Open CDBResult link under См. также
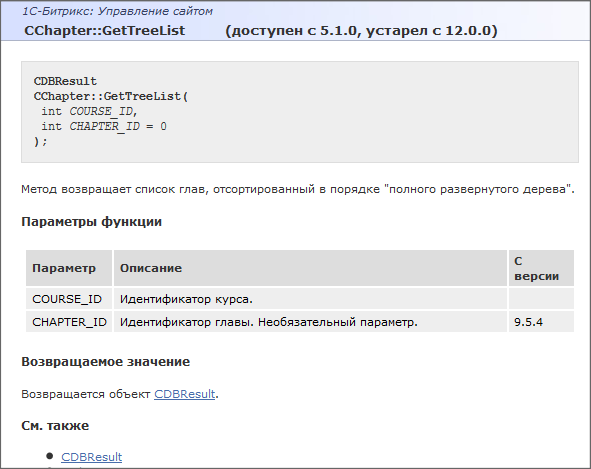Screen dimensions: 591x469 (x=92, y=457)
